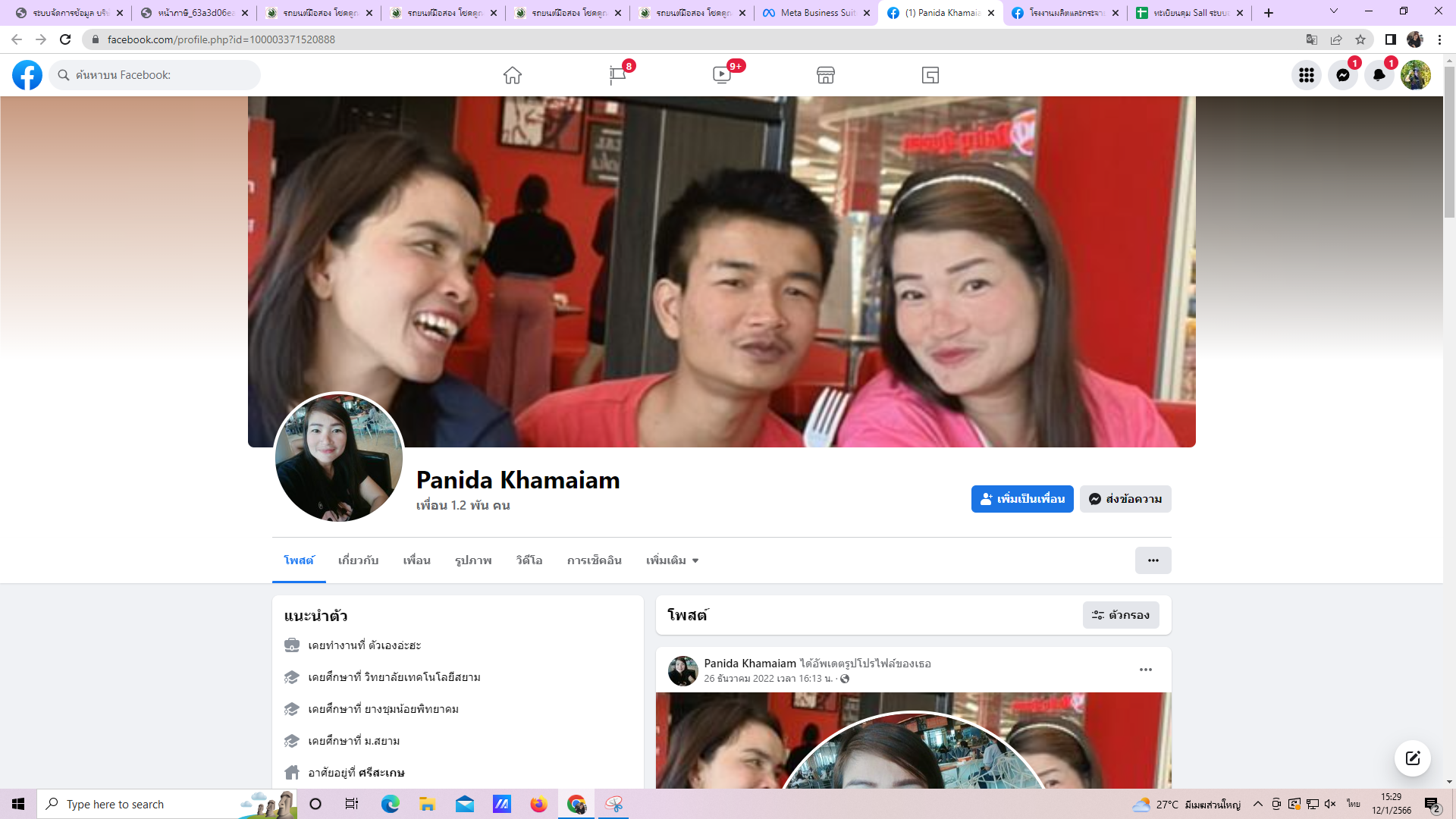Switch to the เกี่ยวกับ tab
The image size is (1456, 819).
pyautogui.click(x=358, y=560)
